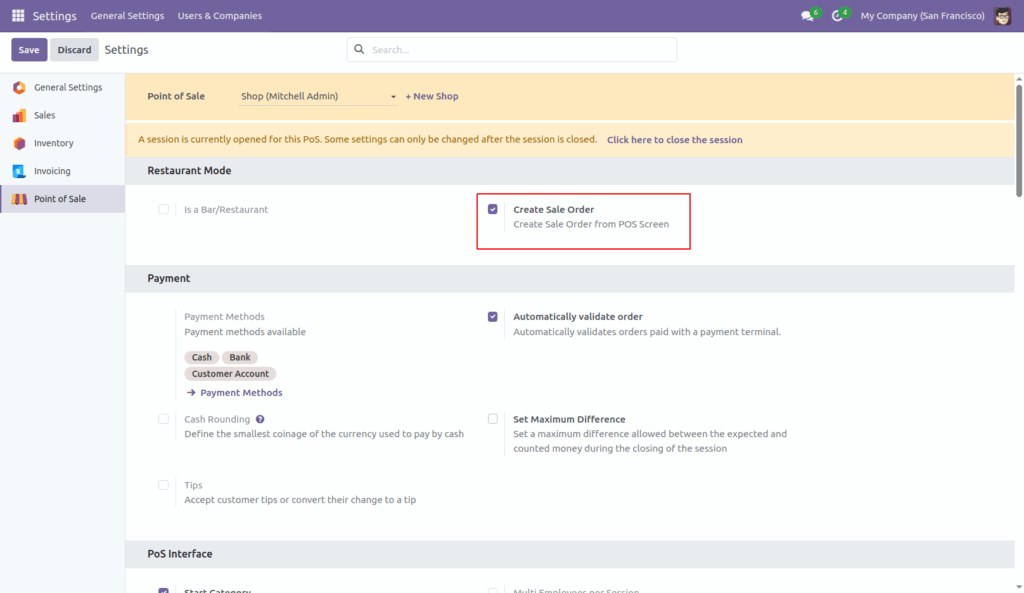
Task: Enable the Is a Bar/Restaurant checkbox
Action: pos(163,209)
